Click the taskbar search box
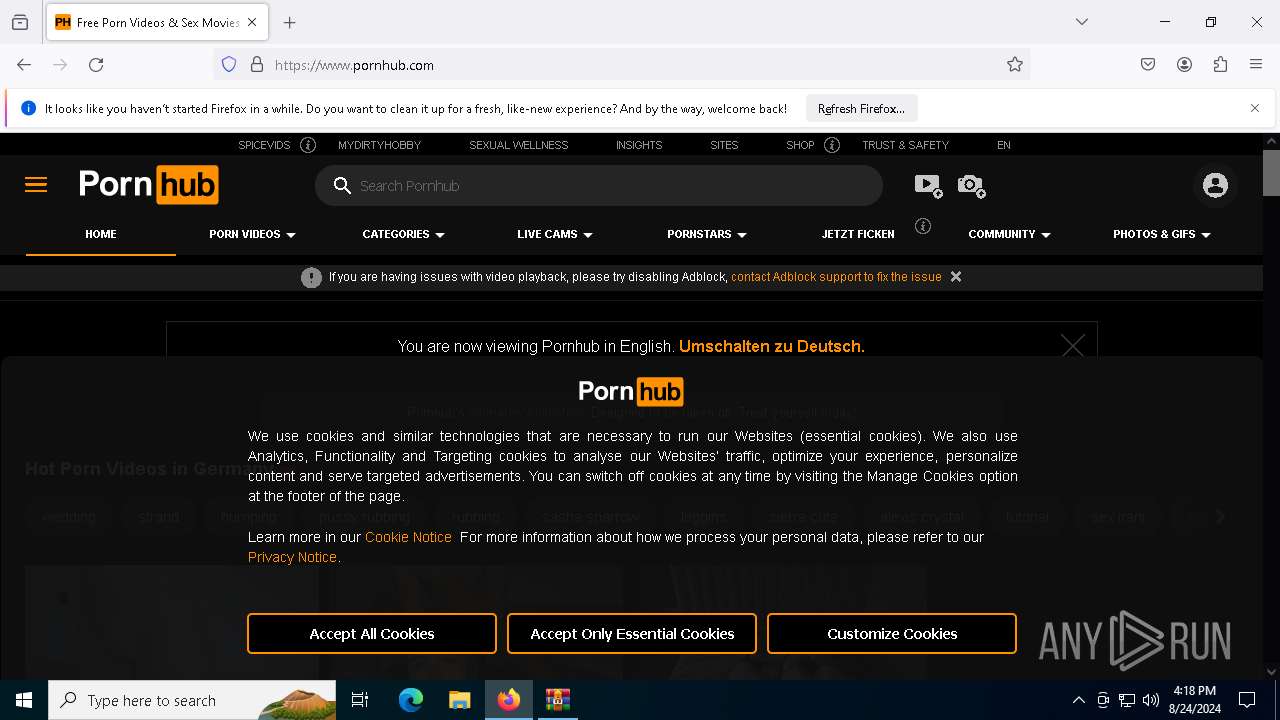Viewport: 1280px width, 720px height. pyautogui.click(x=192, y=700)
